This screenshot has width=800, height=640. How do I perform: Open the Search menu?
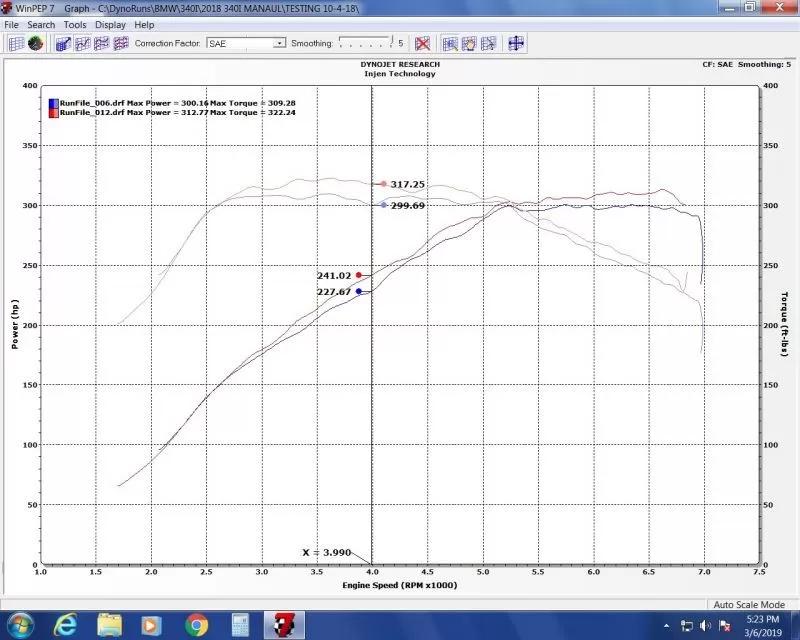pyautogui.click(x=41, y=24)
